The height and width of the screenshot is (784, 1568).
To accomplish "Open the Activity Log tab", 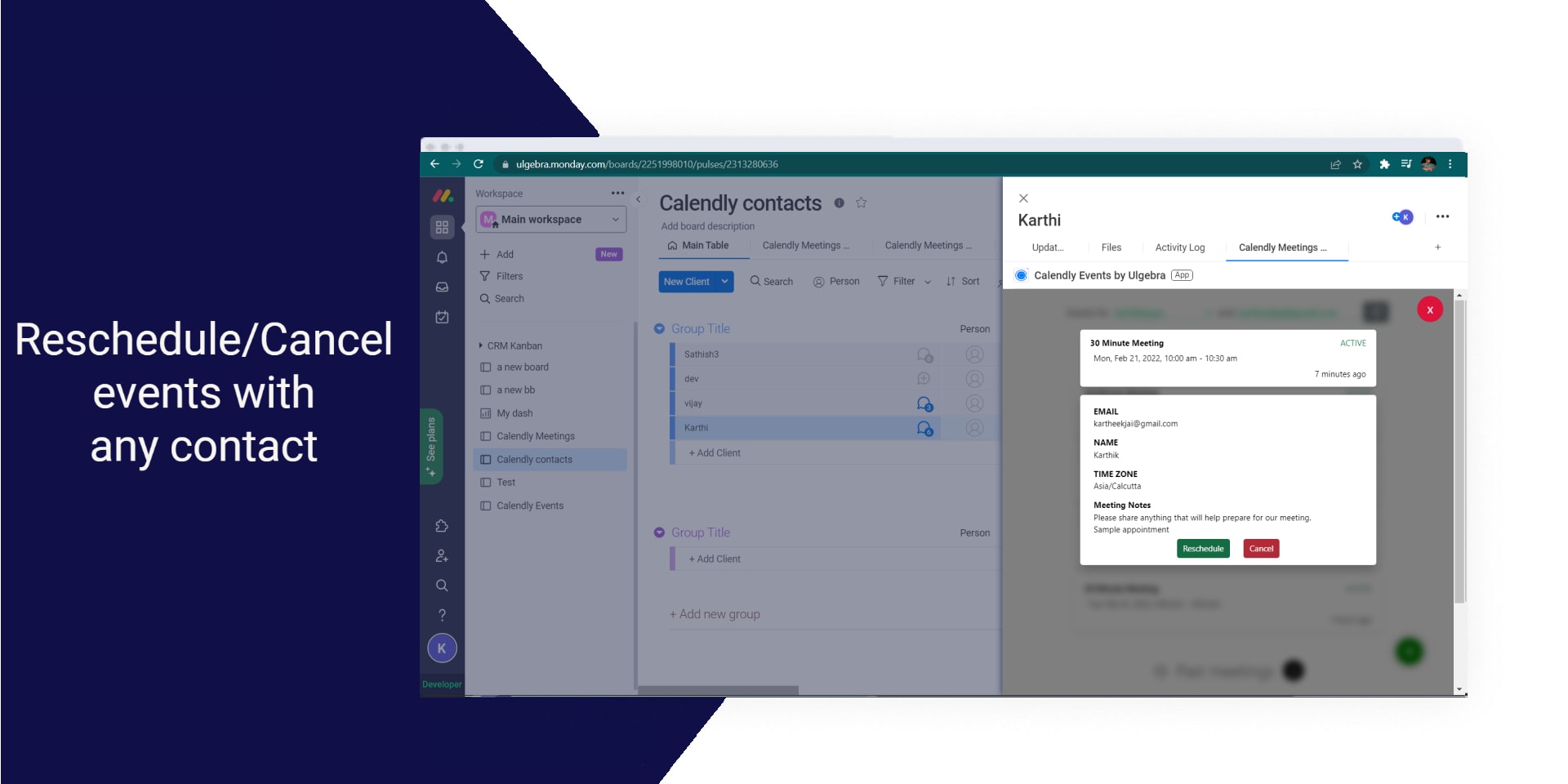I will pyautogui.click(x=1179, y=247).
